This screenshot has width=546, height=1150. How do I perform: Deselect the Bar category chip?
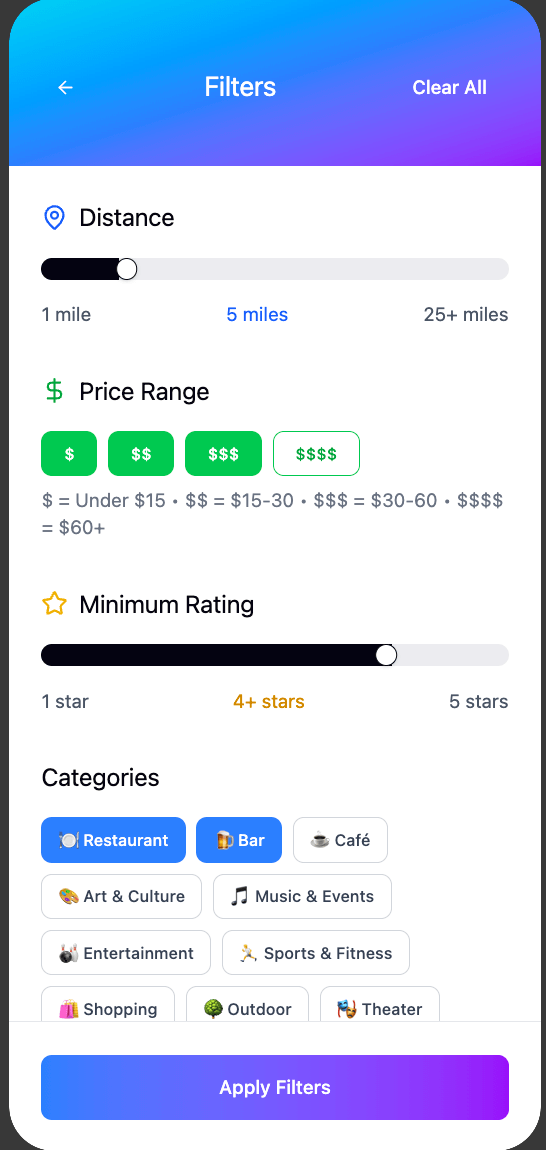pyautogui.click(x=239, y=840)
